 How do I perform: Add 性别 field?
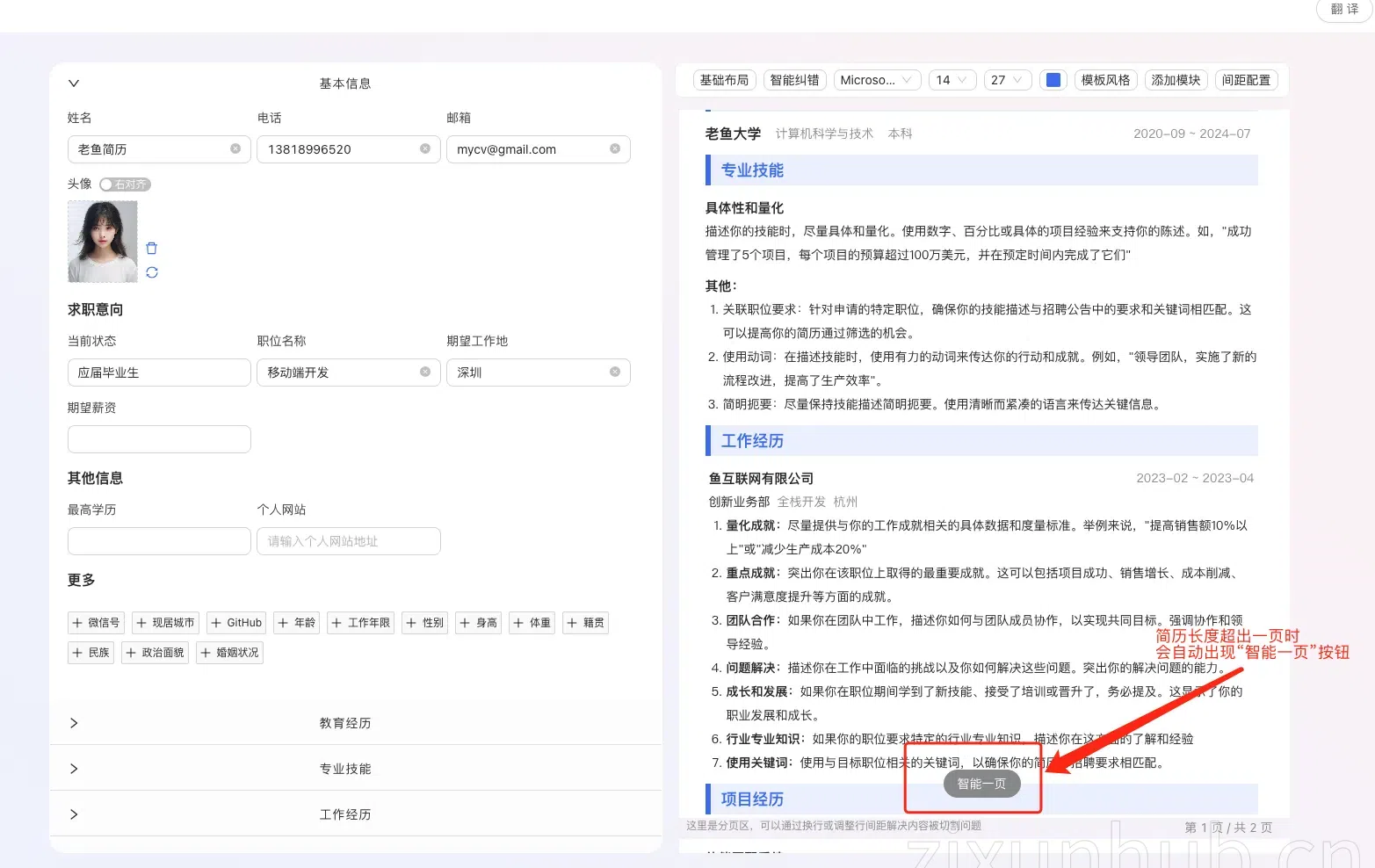424,623
